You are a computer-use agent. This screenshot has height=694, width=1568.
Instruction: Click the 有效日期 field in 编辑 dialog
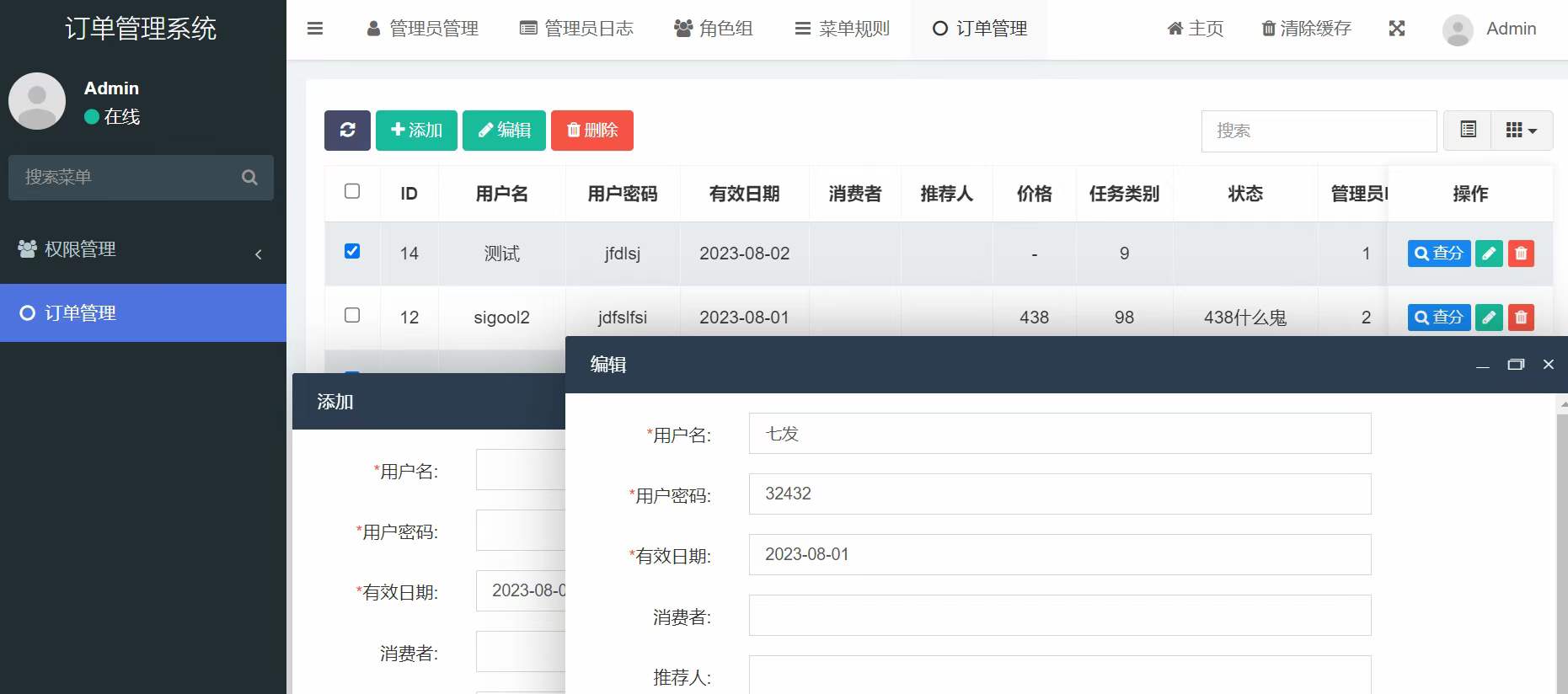click(x=1060, y=555)
